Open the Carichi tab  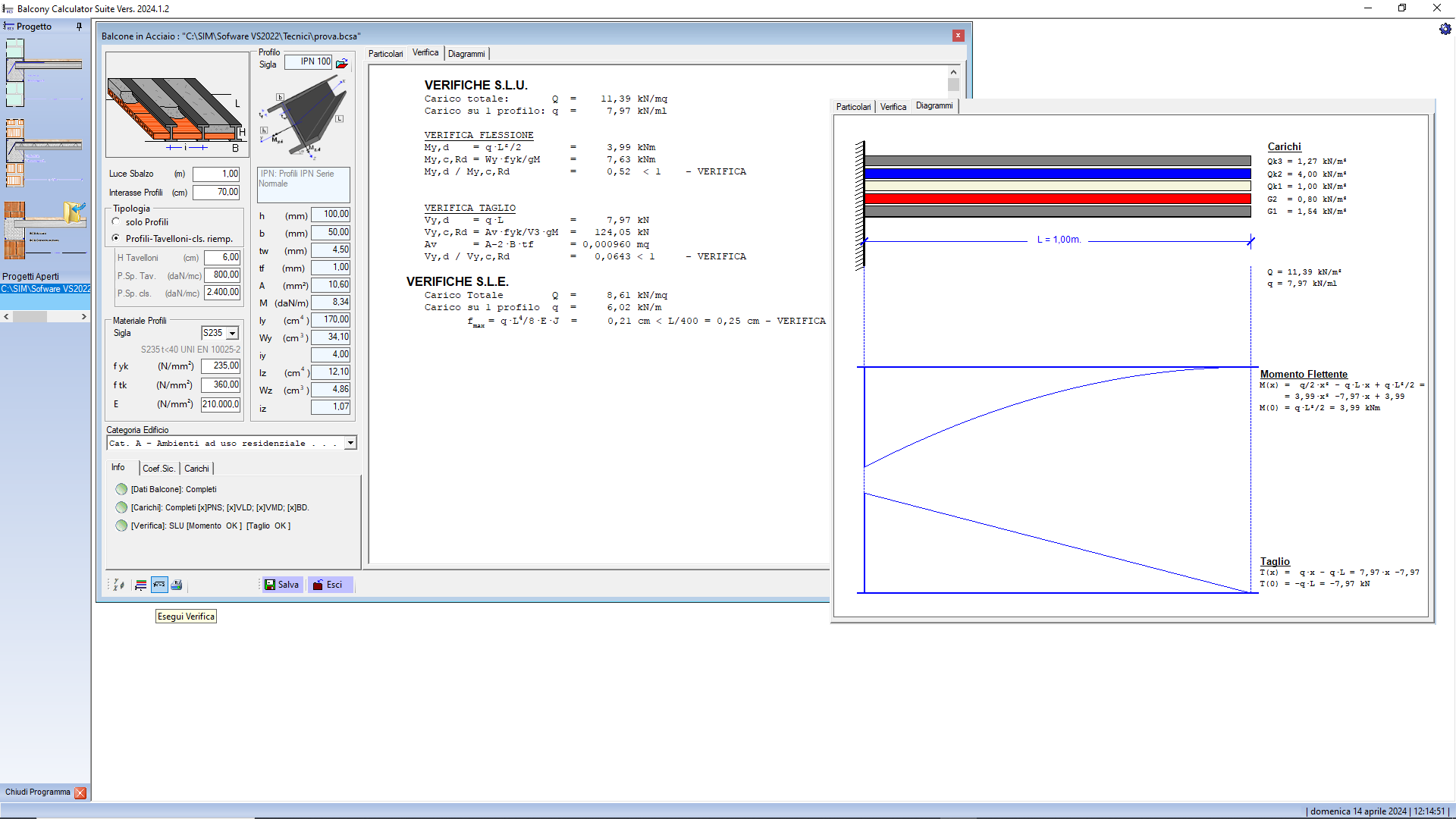[x=196, y=469]
